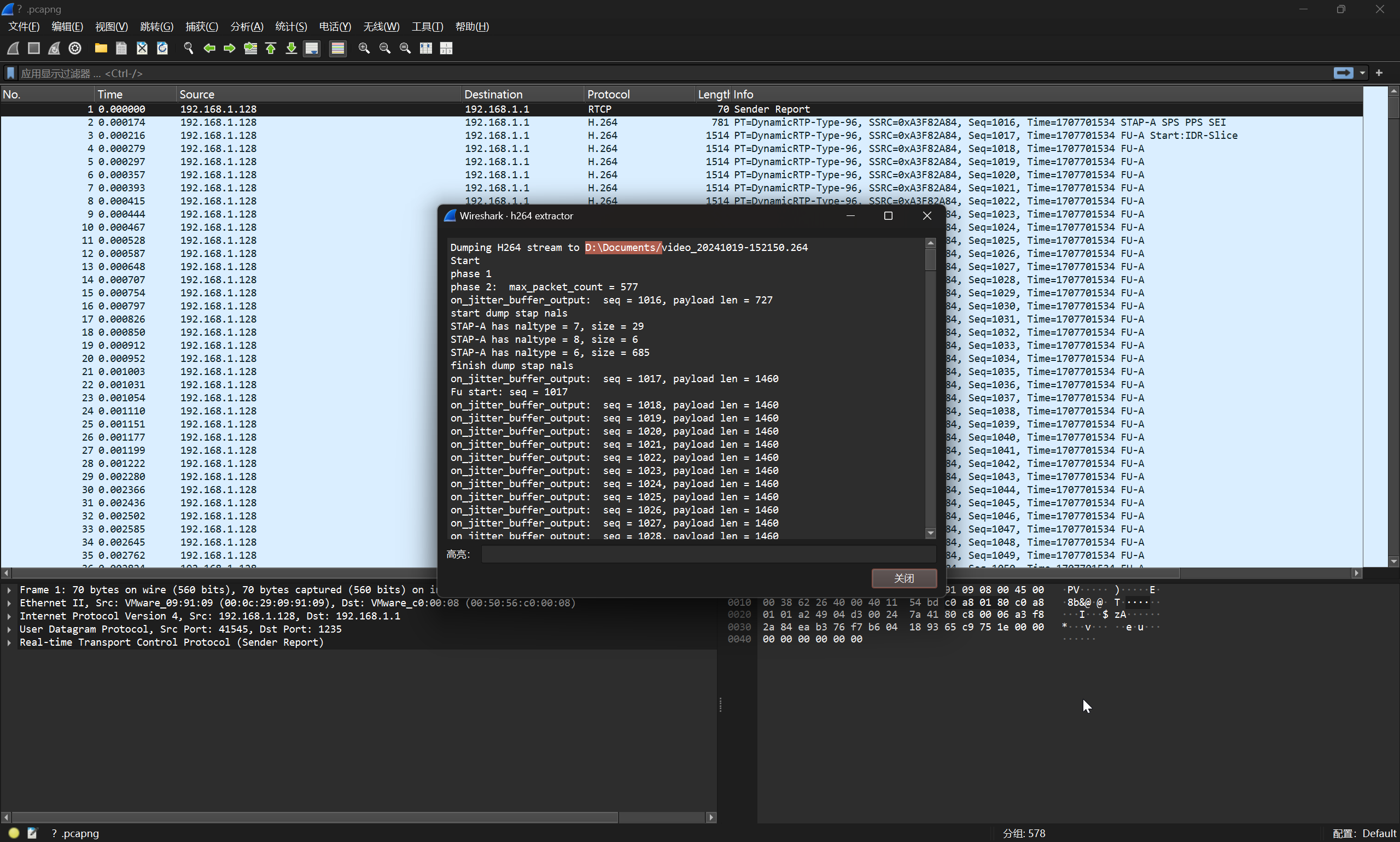
Task: Click the Length column header
Action: pyautogui.click(x=713, y=94)
